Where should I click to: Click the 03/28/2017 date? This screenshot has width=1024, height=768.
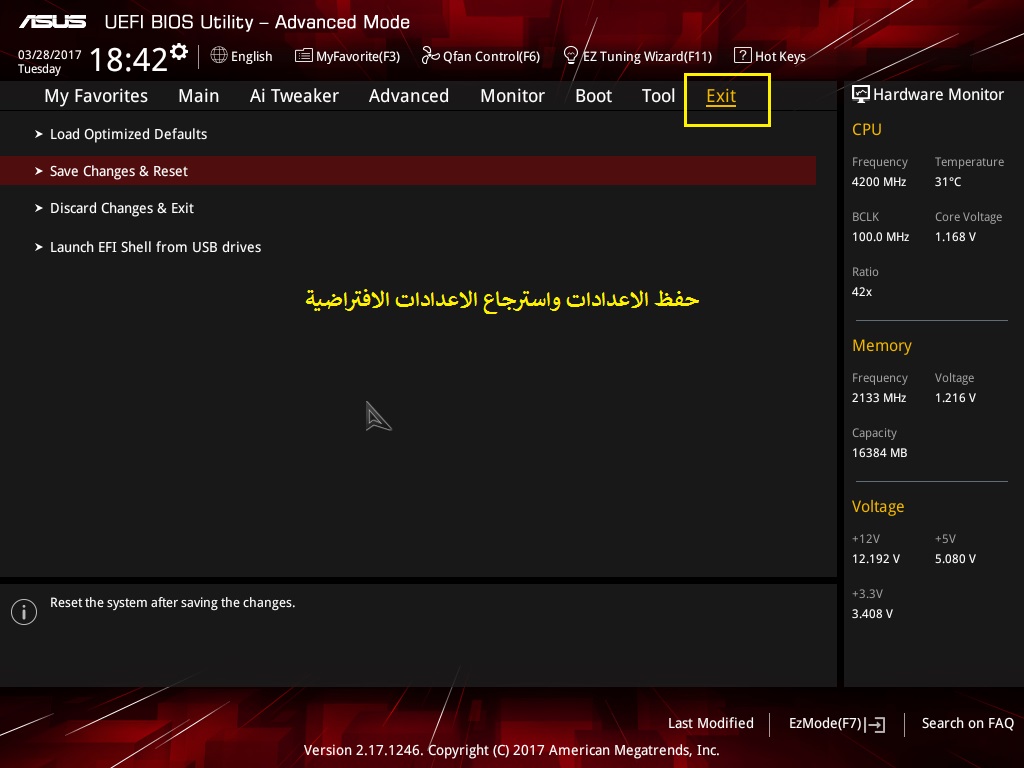[50, 55]
